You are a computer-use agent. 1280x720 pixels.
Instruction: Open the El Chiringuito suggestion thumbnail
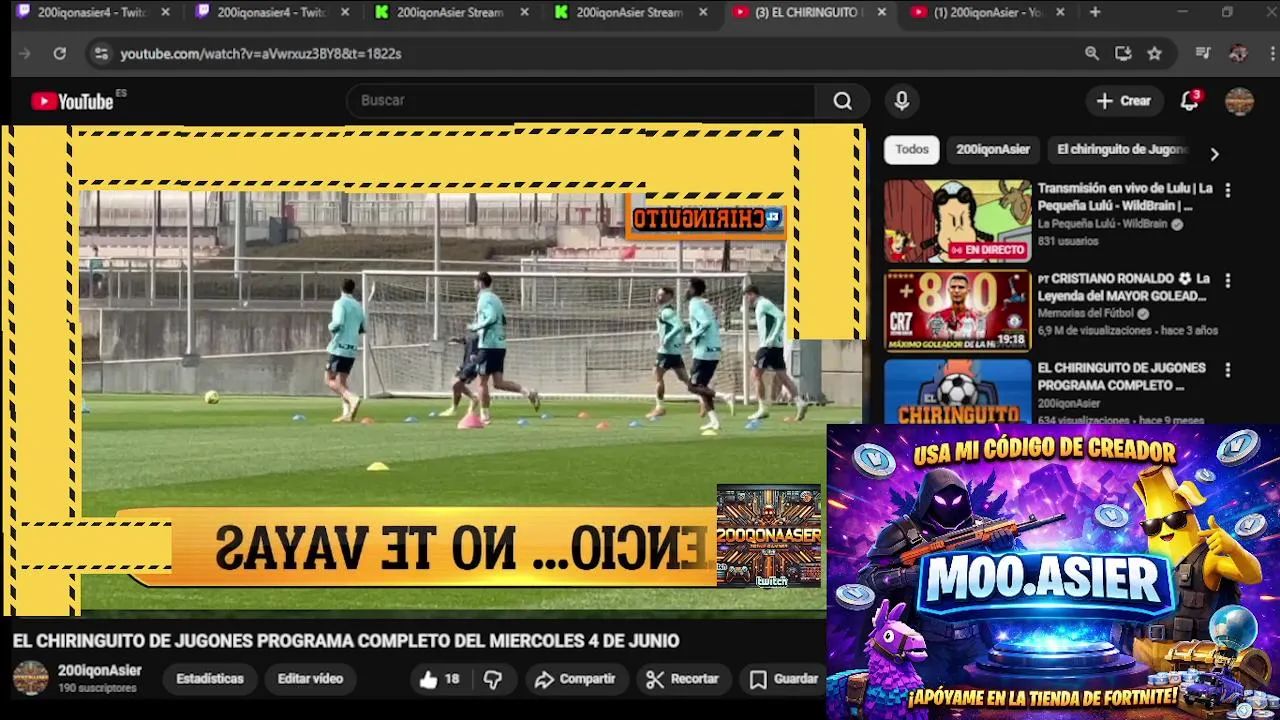pyautogui.click(x=957, y=392)
